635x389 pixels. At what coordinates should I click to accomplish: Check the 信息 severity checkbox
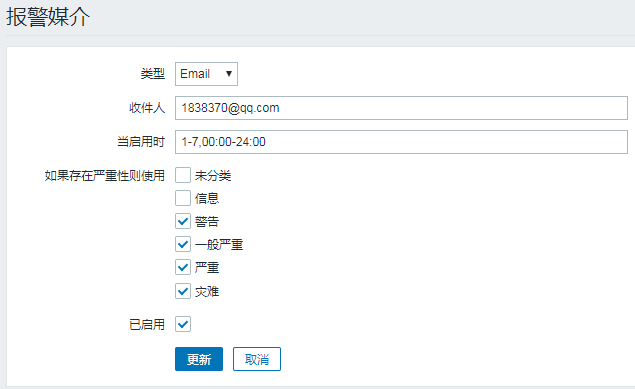pos(183,198)
